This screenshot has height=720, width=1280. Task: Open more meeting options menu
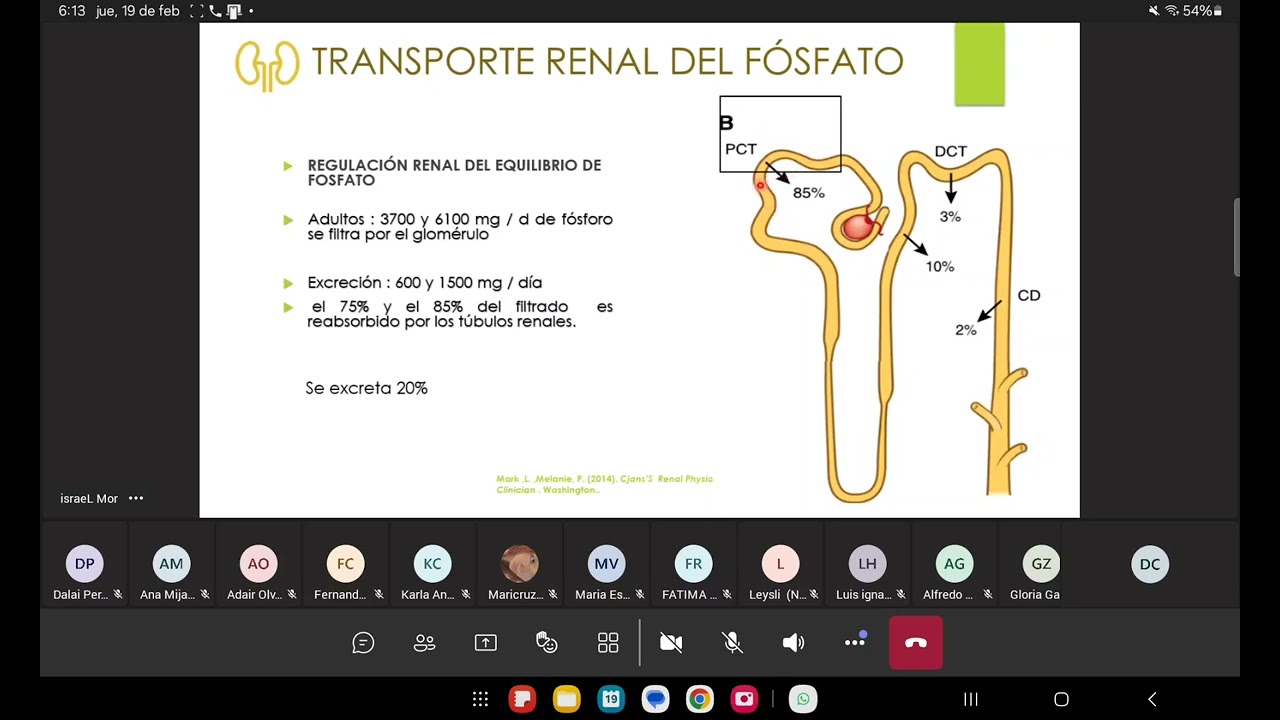click(855, 642)
